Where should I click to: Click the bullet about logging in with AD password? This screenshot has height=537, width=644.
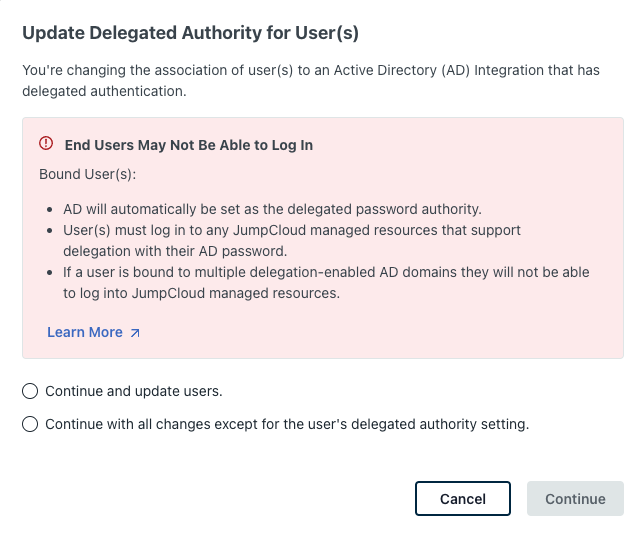pos(292,240)
